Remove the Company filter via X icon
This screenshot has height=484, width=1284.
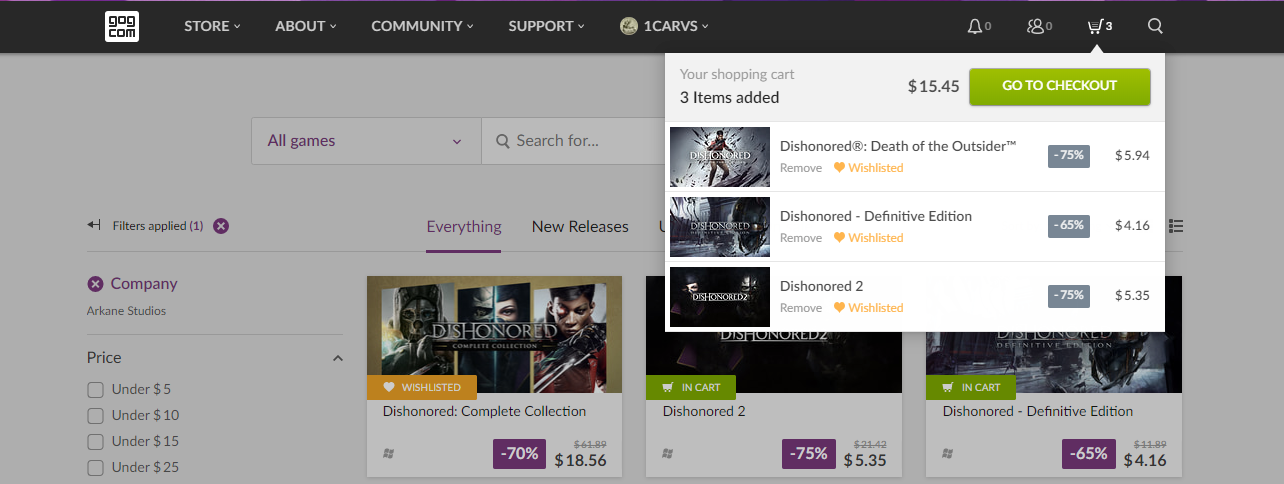(x=95, y=284)
